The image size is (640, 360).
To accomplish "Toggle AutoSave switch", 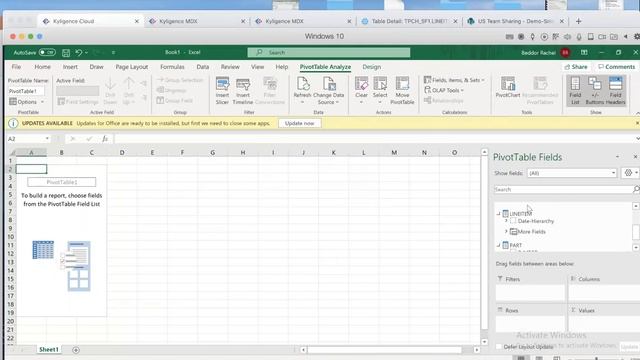I will 47,53.
